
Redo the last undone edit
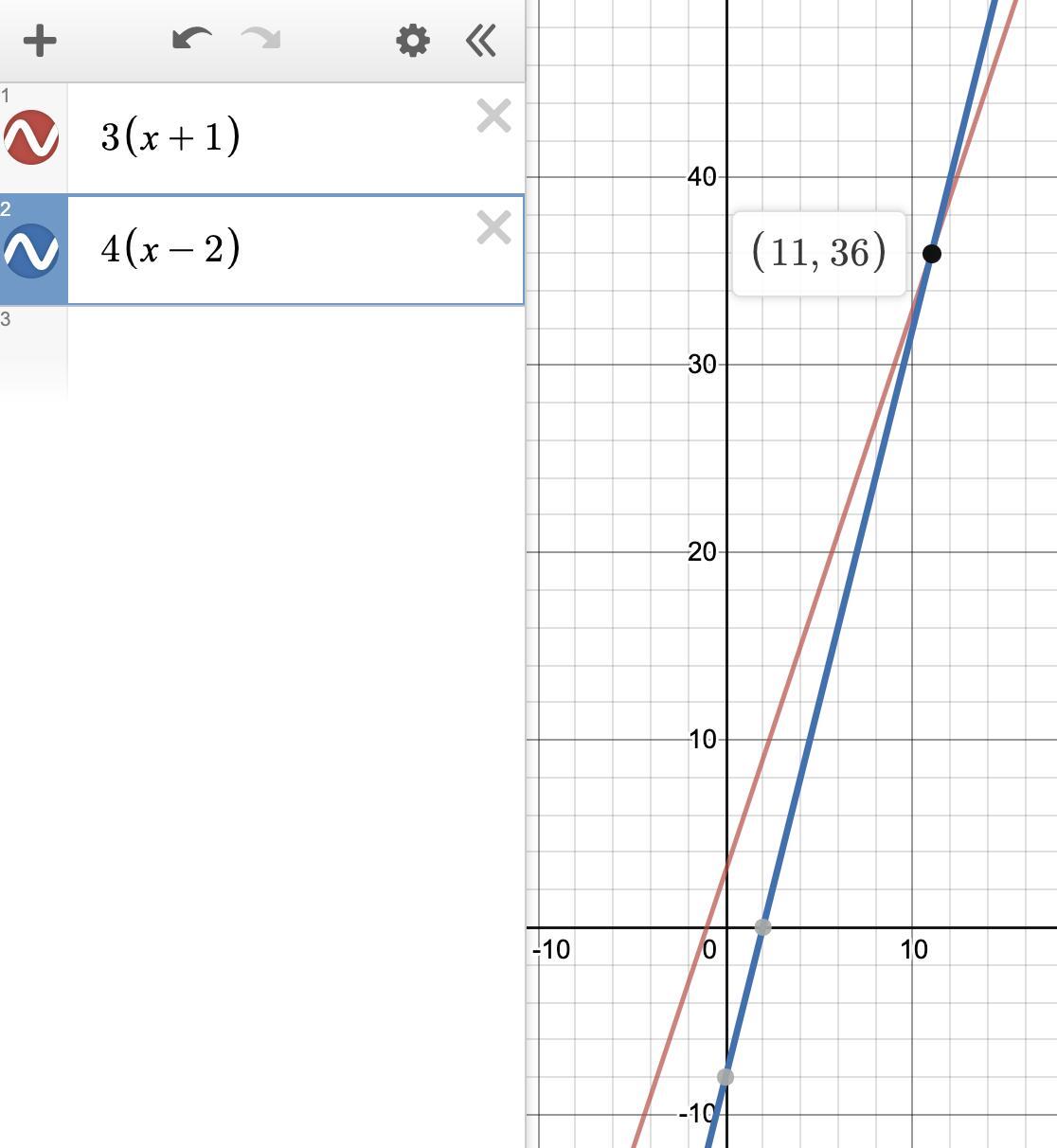coord(260,40)
